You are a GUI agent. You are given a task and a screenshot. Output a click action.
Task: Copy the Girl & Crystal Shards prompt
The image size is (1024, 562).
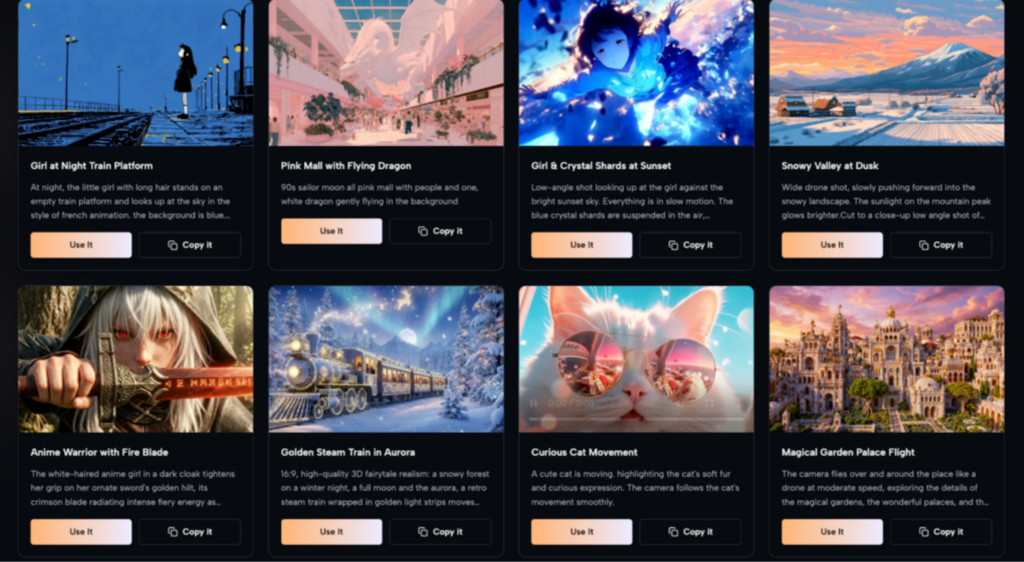[690, 245]
